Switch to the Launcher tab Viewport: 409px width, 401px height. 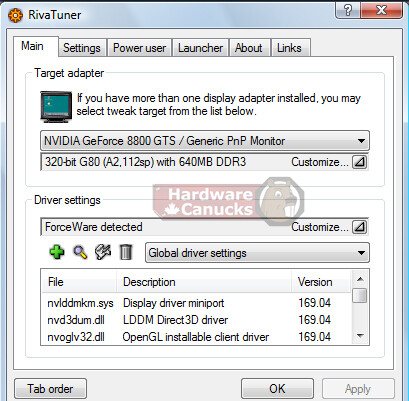pyautogui.click(x=200, y=48)
